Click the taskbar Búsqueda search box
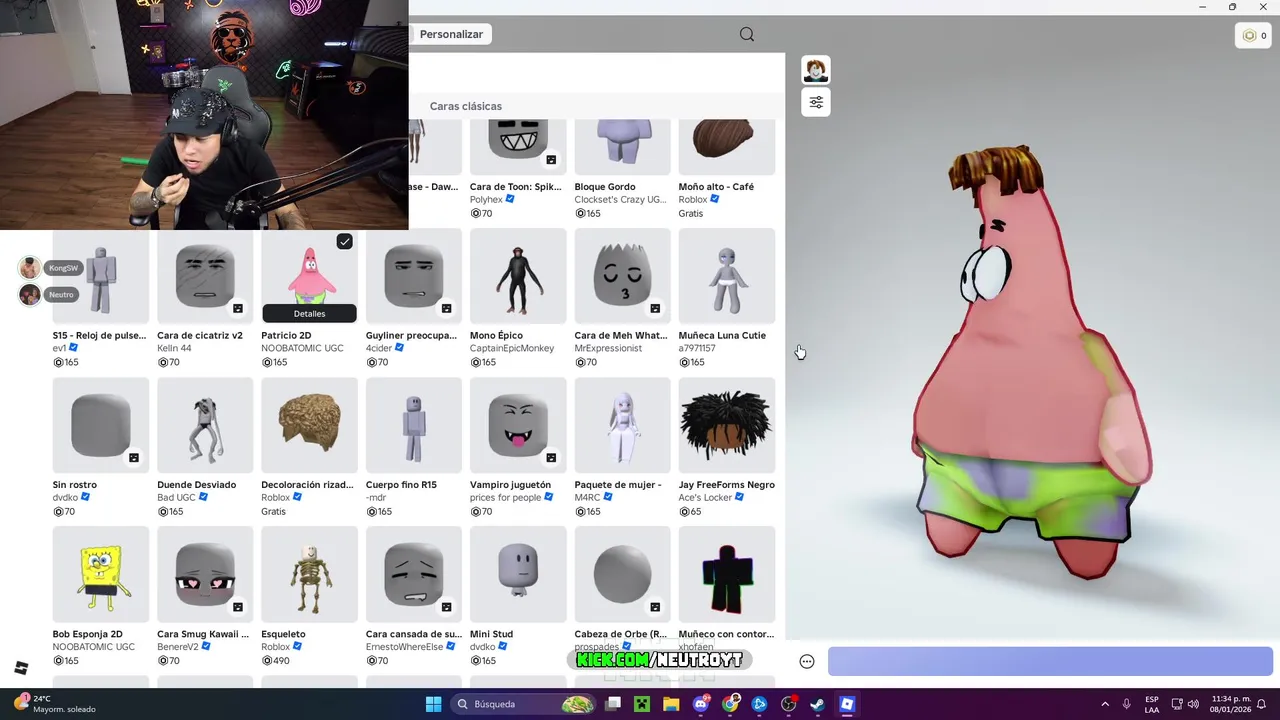 (525, 704)
